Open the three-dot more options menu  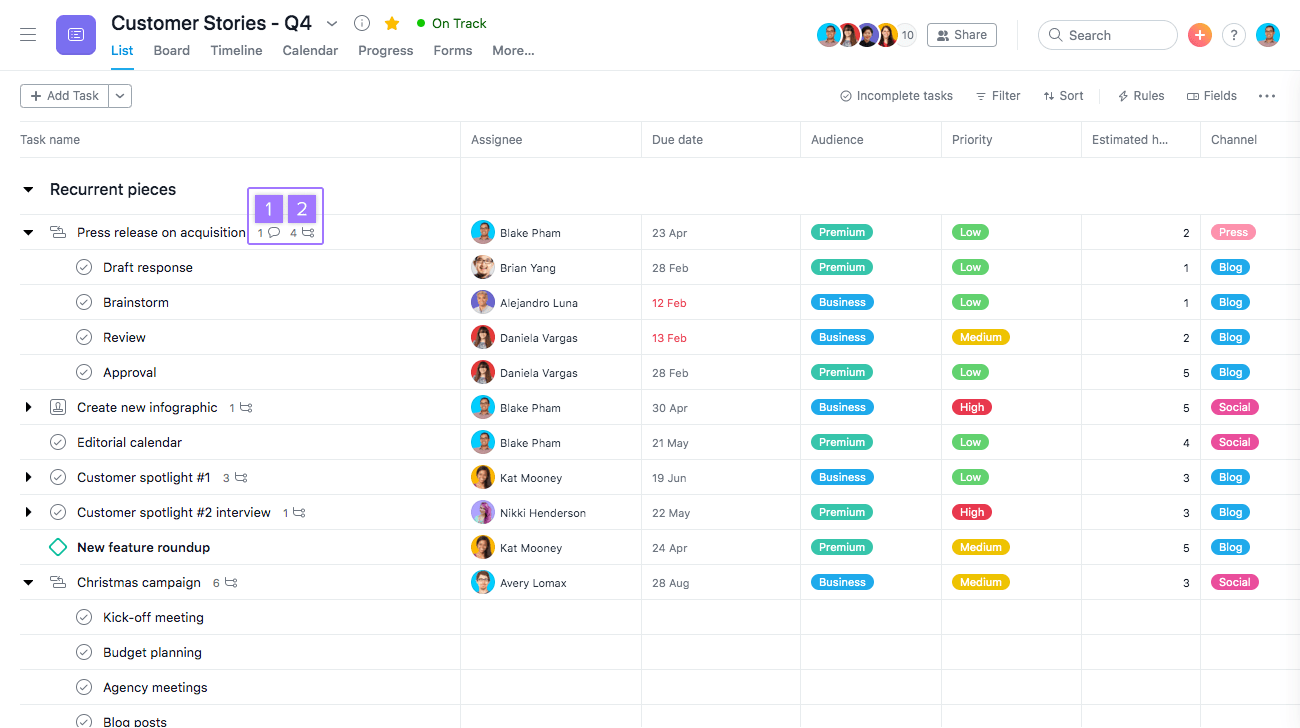coord(1267,96)
